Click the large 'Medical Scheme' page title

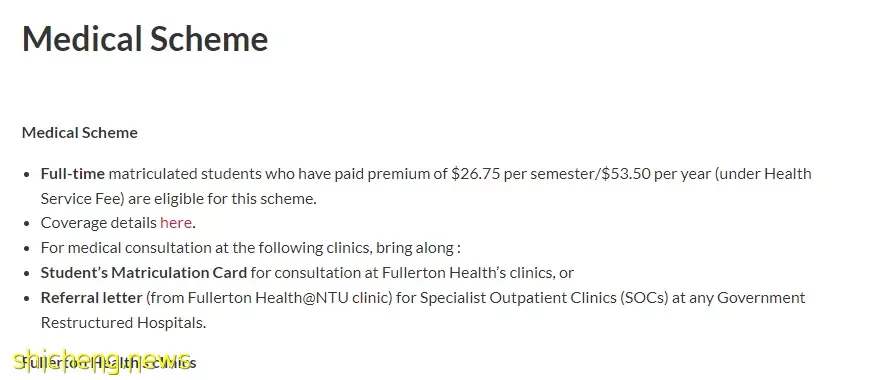(145, 39)
